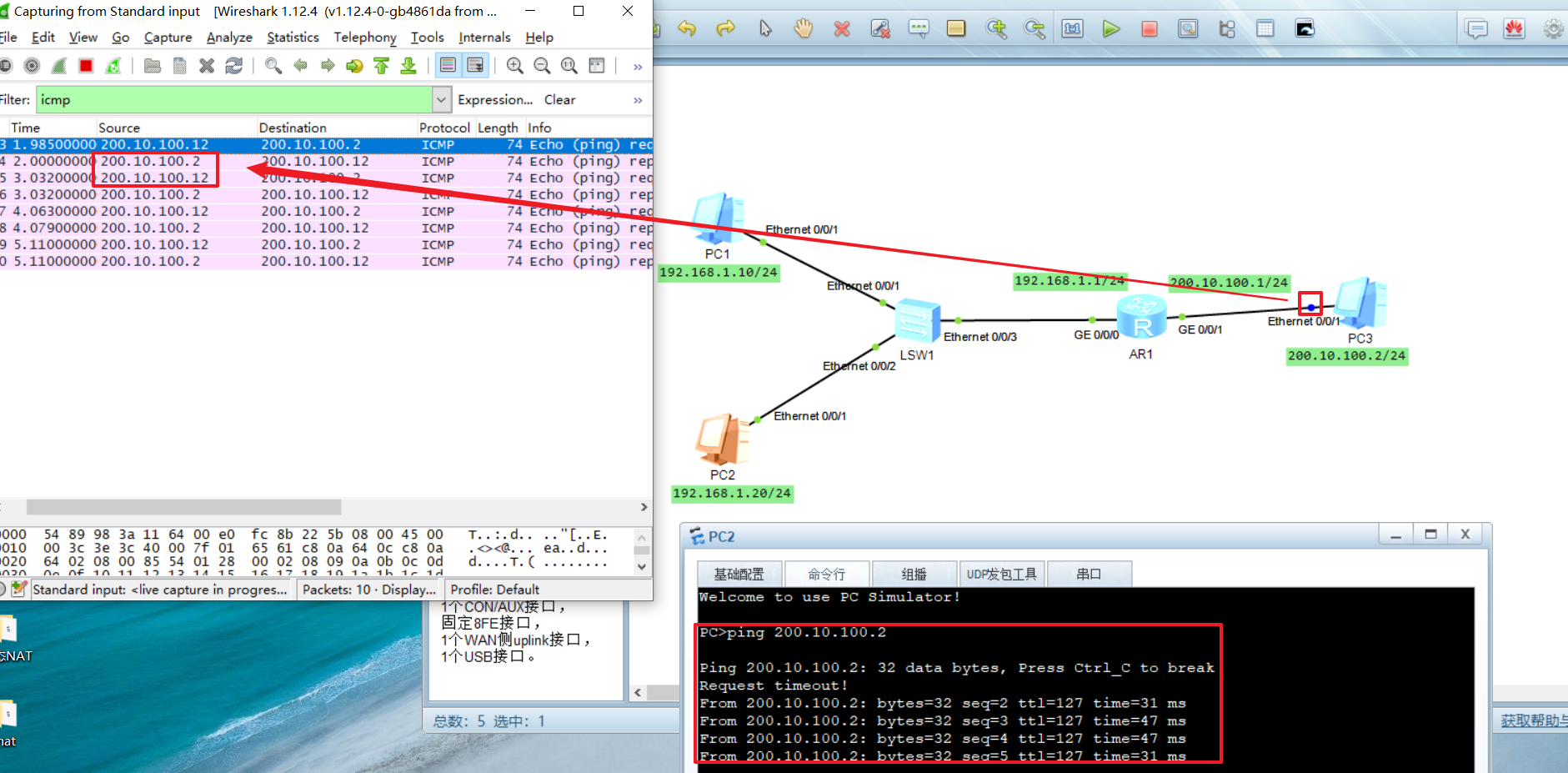This screenshot has width=1568, height=773.
Task: Start a new capture with the shark fin icon
Action: coord(59,65)
